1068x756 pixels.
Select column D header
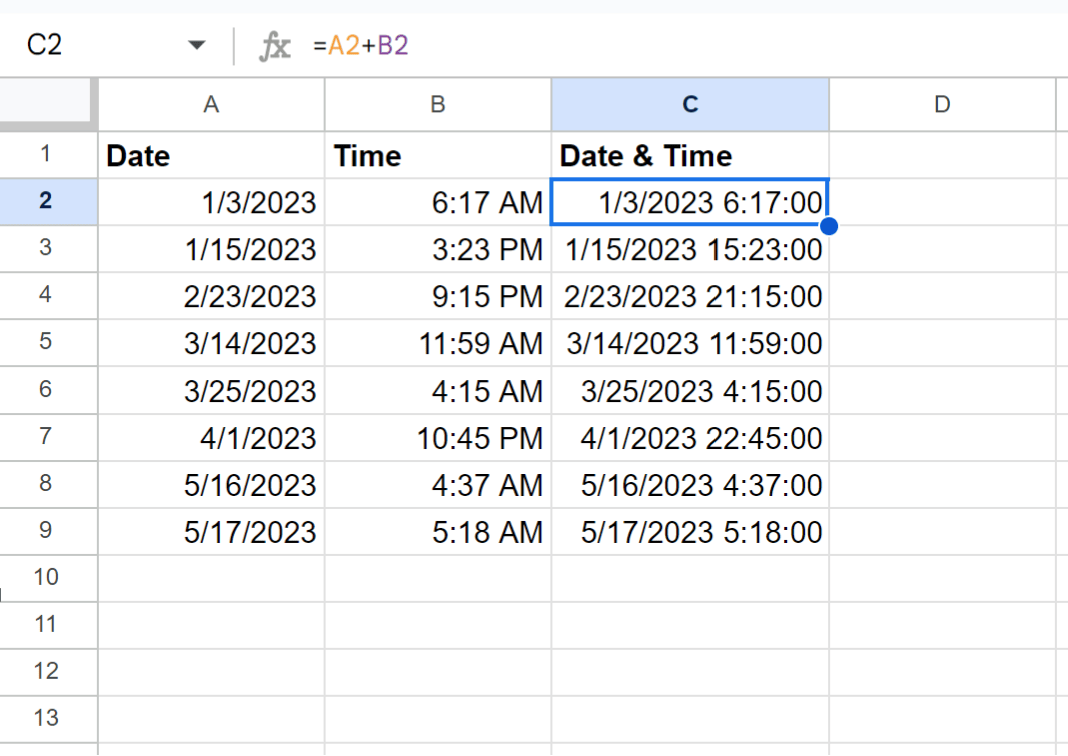point(942,105)
